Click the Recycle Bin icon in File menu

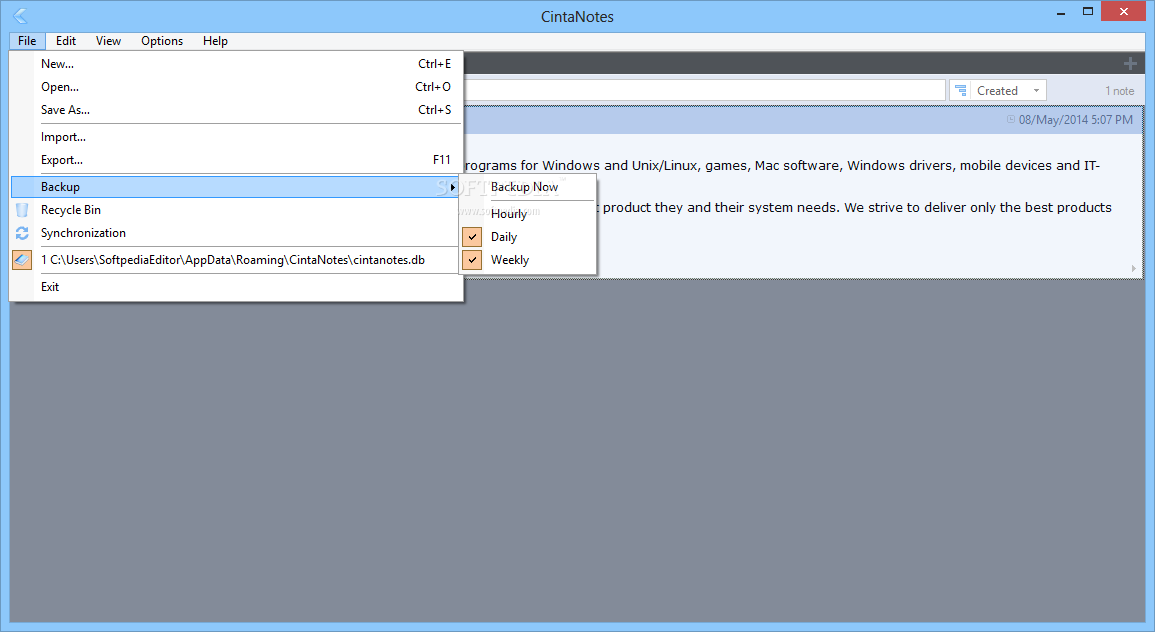22,210
